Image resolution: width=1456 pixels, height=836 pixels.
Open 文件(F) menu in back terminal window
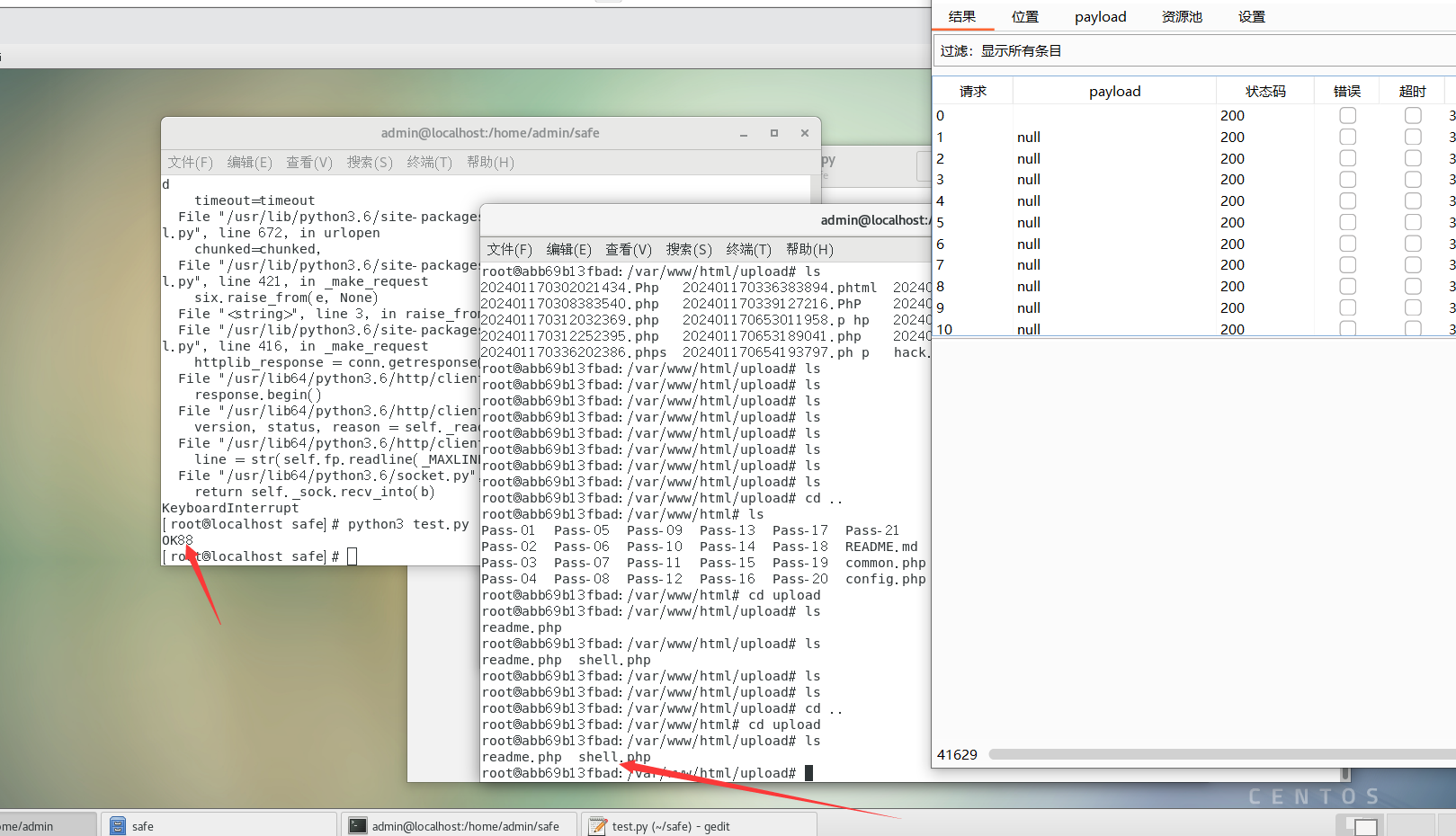pos(190,162)
